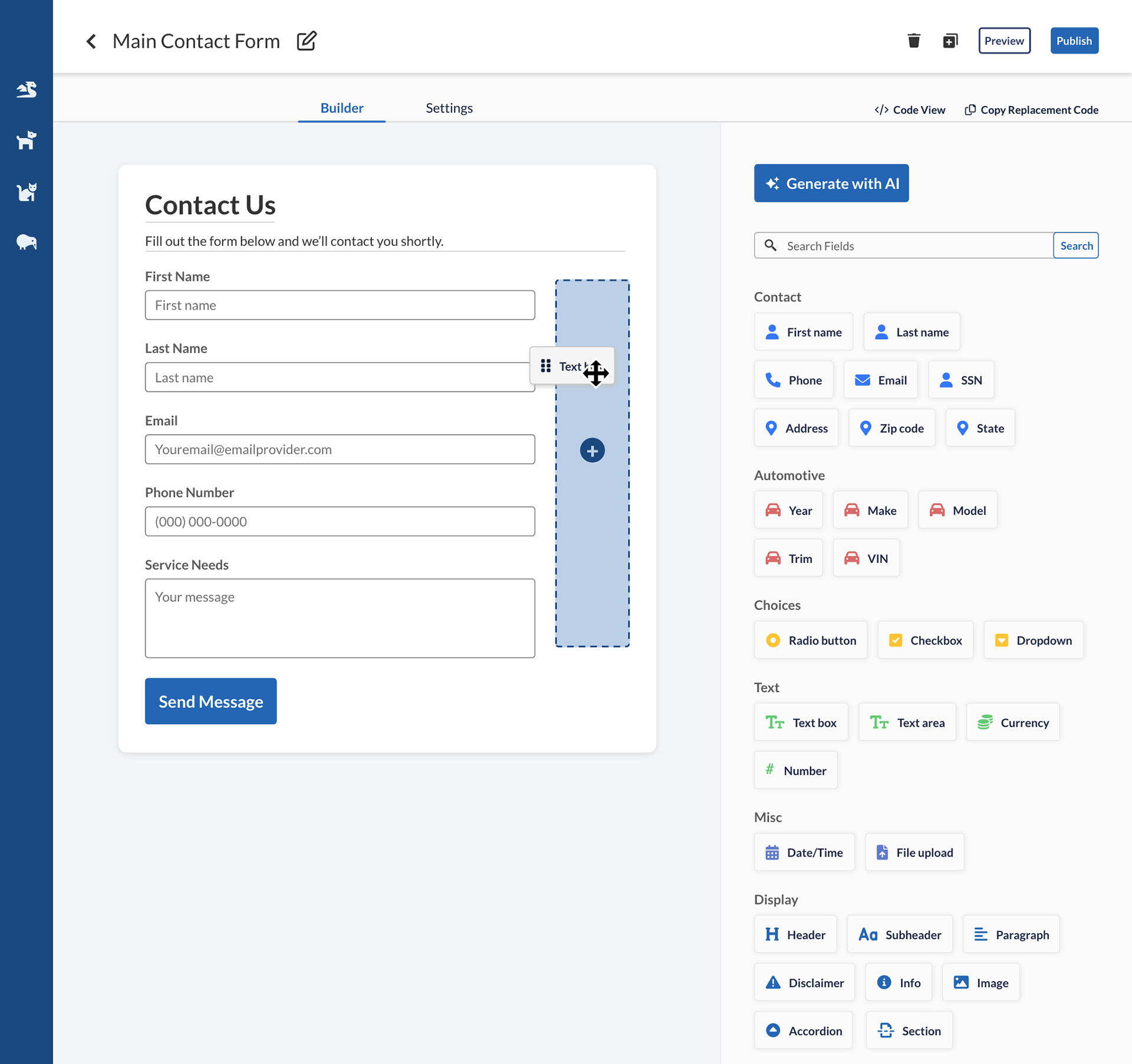Add an Accordion display element
The height and width of the screenshot is (1064, 1132).
803,1030
